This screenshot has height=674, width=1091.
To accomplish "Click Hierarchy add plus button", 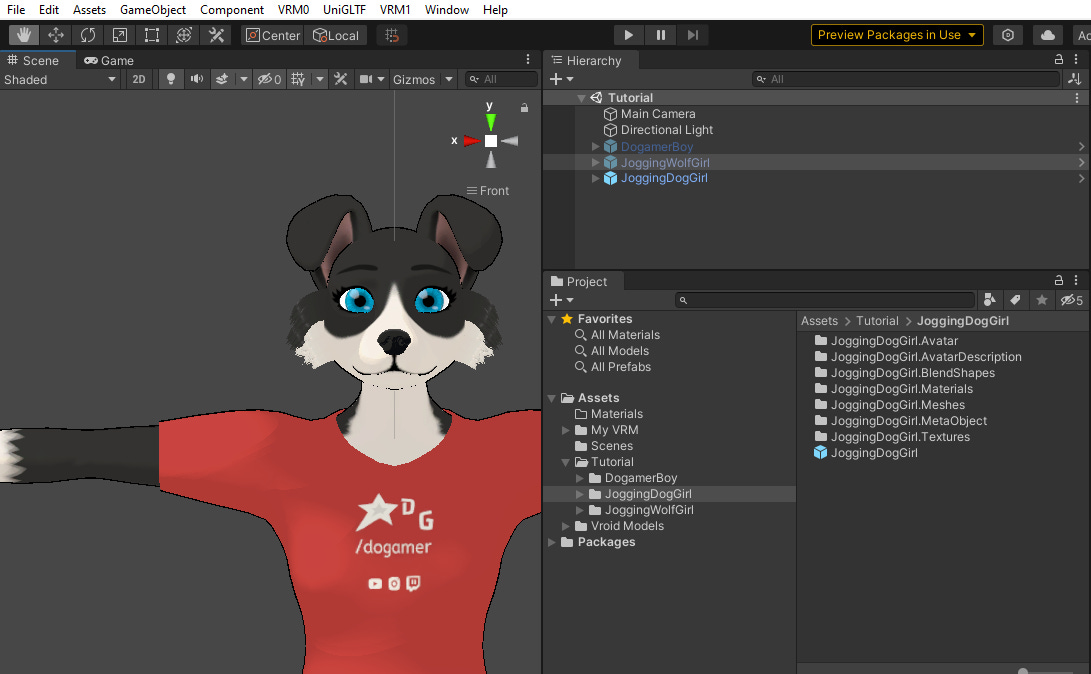I will click(555, 79).
